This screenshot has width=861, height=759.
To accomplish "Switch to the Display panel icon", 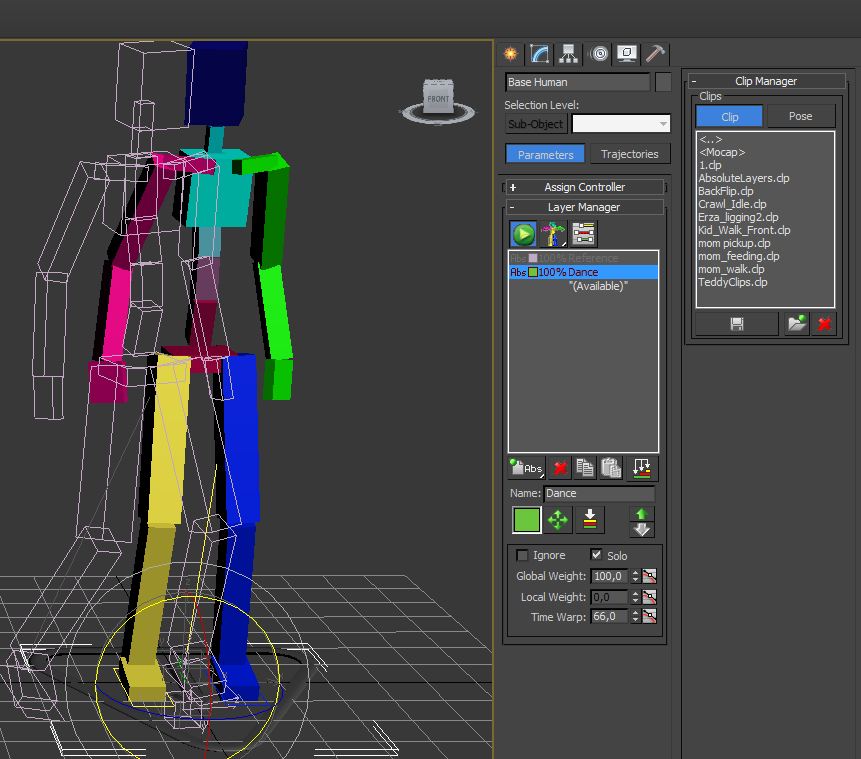I will (626, 54).
